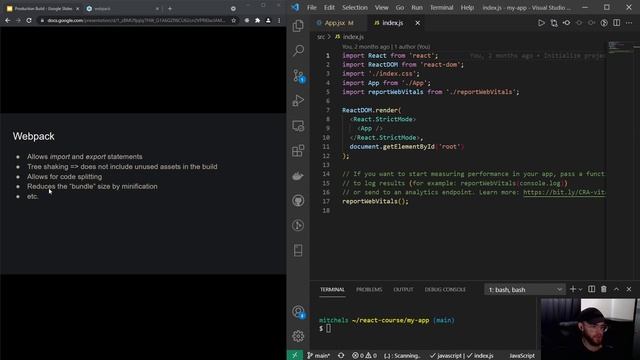Open the device preview activity bar icon

(298, 250)
